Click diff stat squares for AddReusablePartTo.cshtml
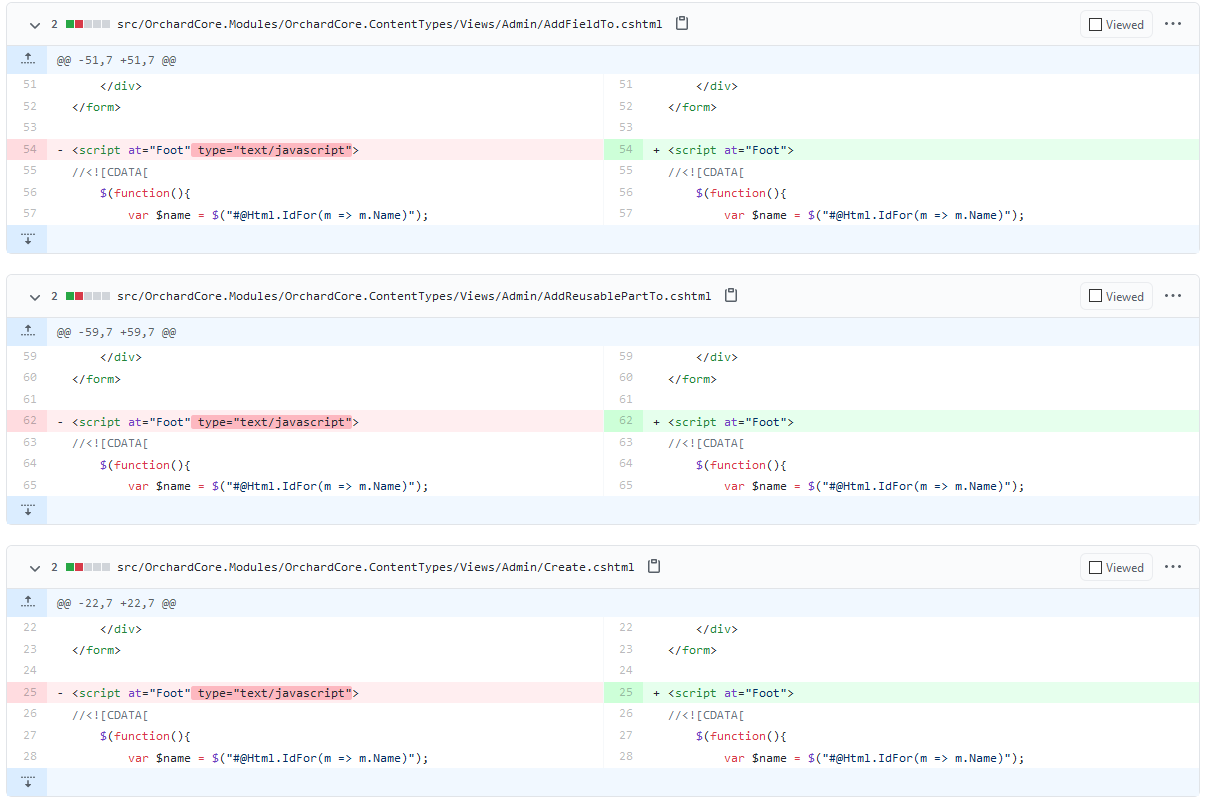 pos(87,296)
